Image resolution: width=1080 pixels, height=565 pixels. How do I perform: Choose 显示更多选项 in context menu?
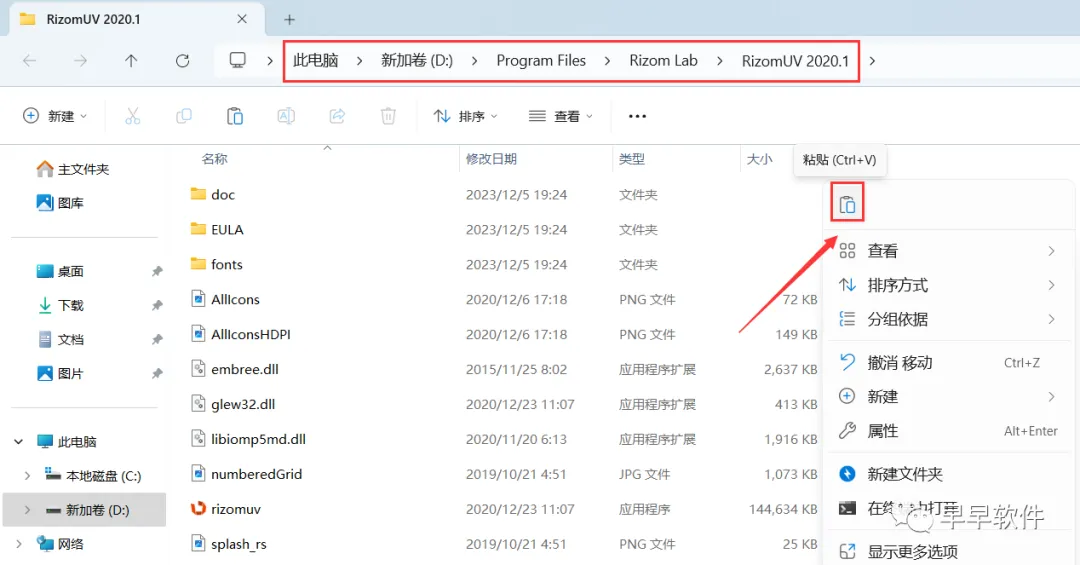[948, 552]
